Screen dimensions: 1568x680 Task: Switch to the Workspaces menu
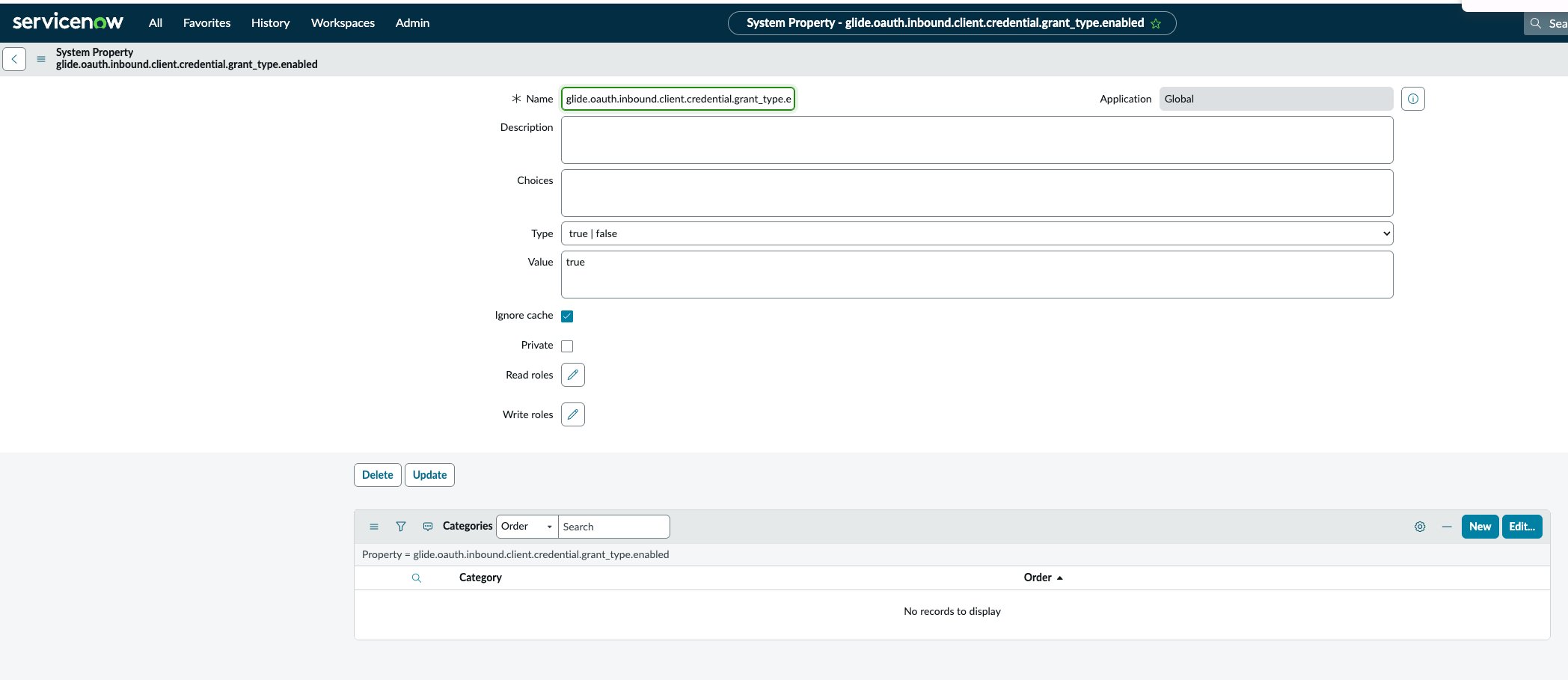(342, 22)
